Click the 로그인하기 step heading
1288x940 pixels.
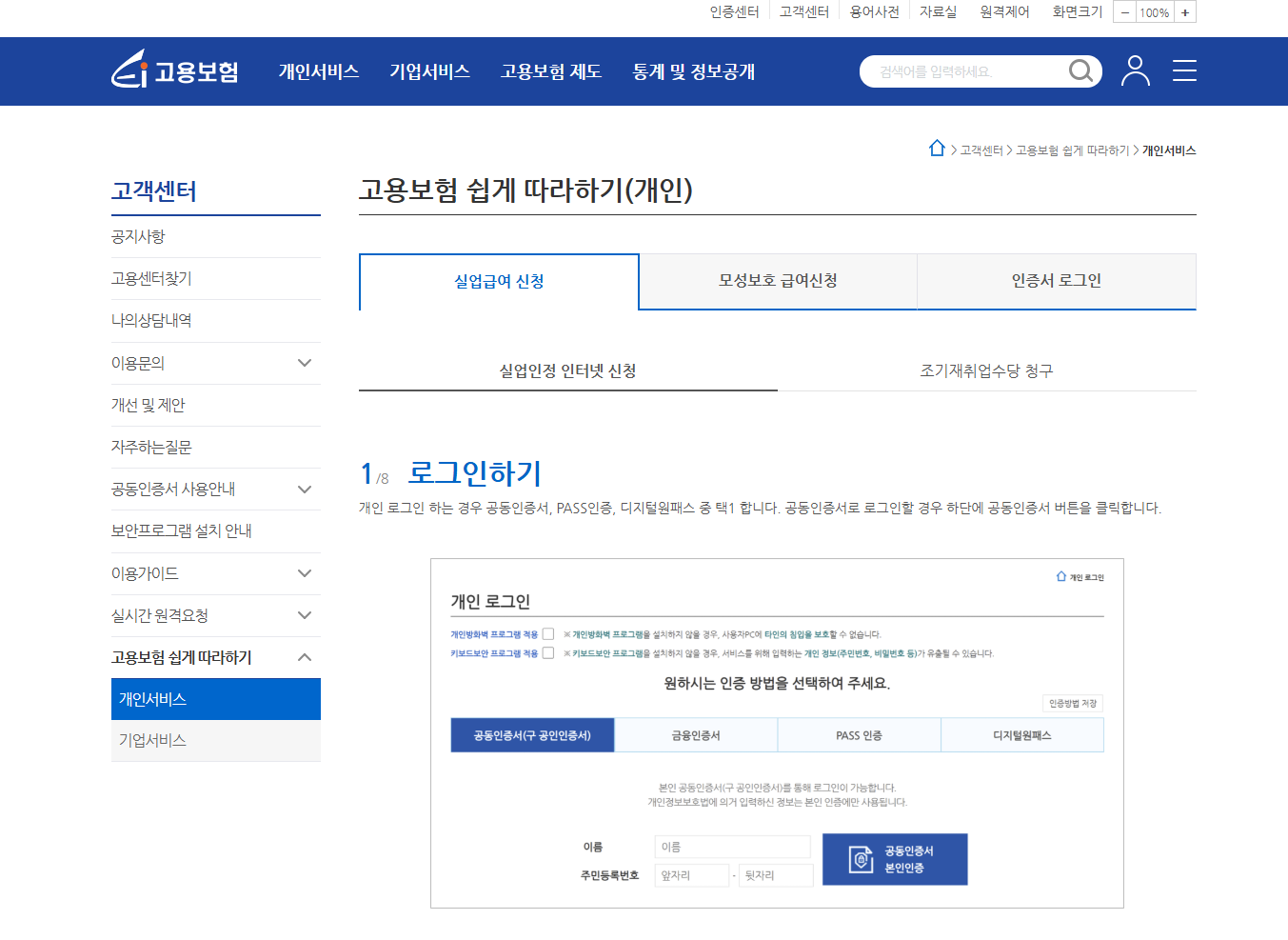475,472
